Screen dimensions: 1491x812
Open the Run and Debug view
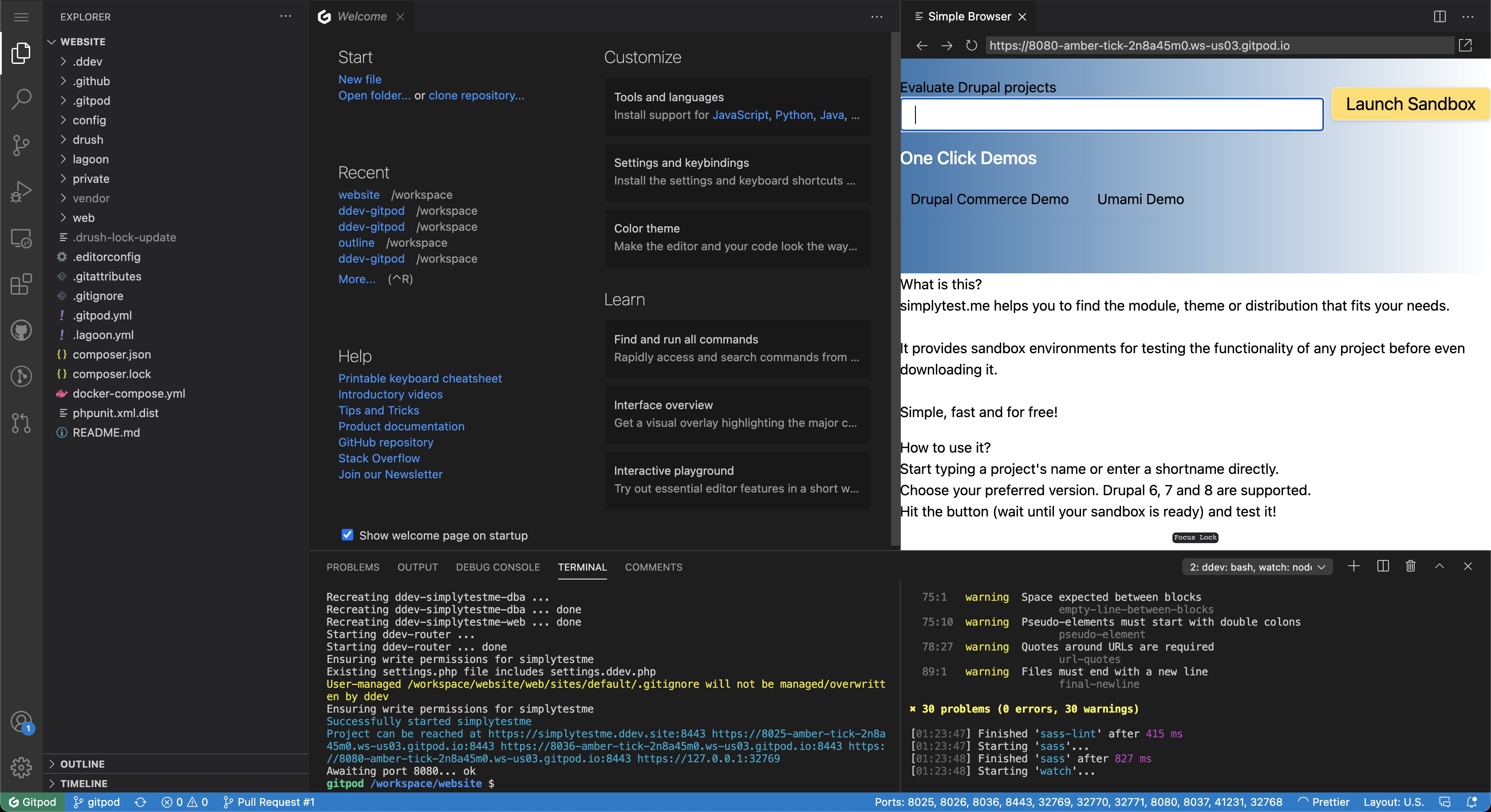click(x=21, y=191)
